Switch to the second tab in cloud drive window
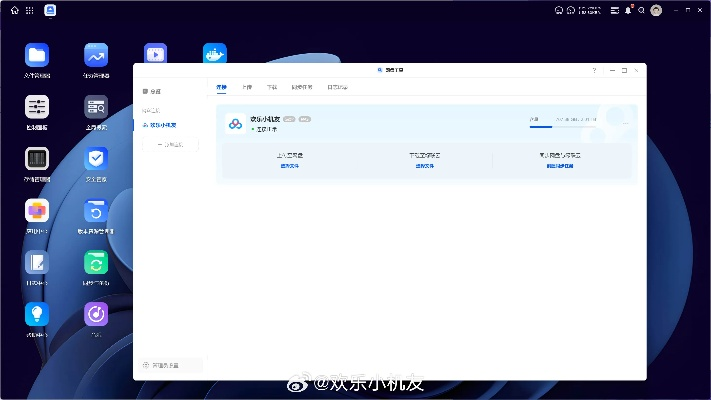Screen dimensions: 711x400 point(247,88)
